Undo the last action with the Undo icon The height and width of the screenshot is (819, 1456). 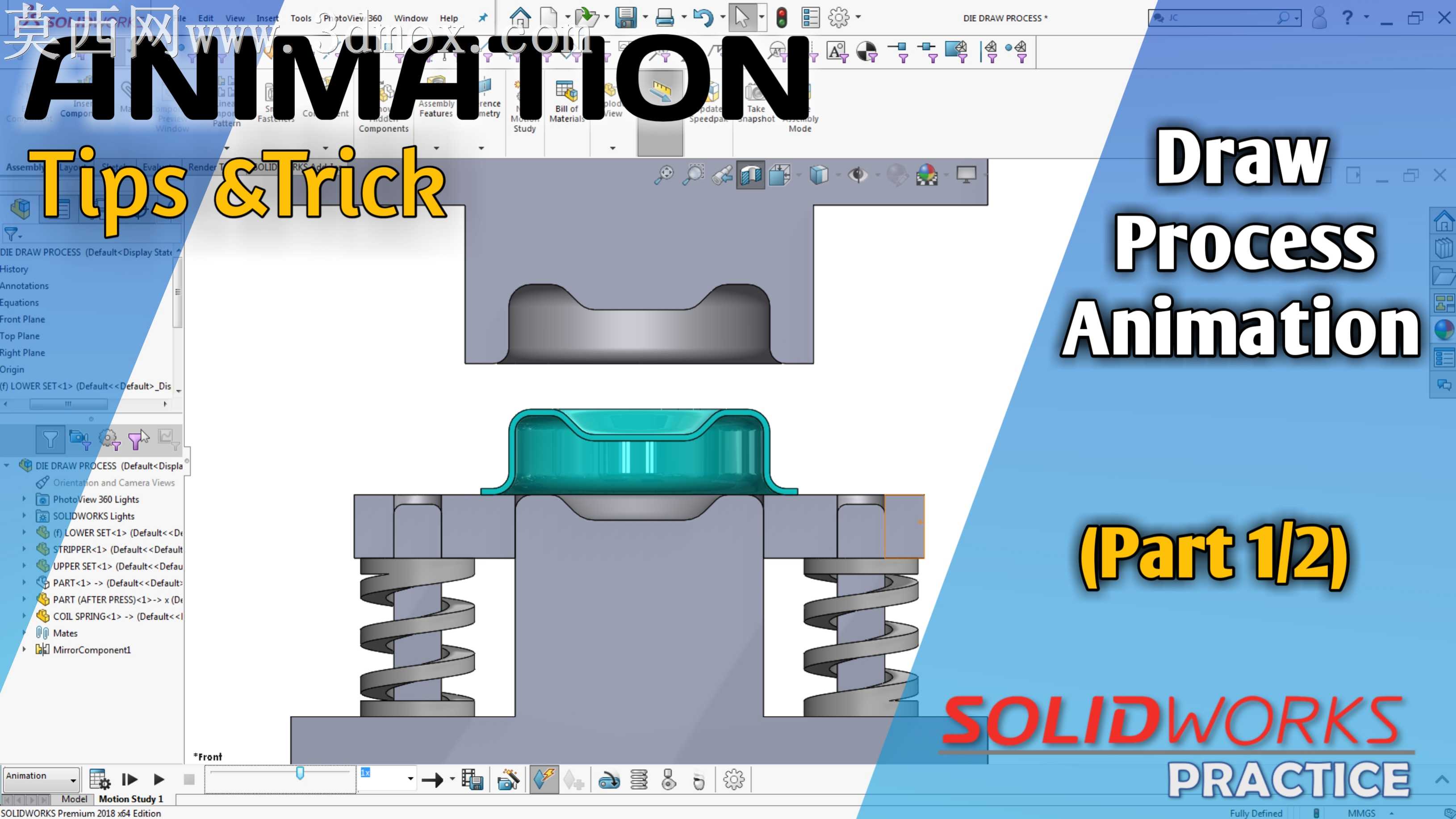click(x=703, y=17)
